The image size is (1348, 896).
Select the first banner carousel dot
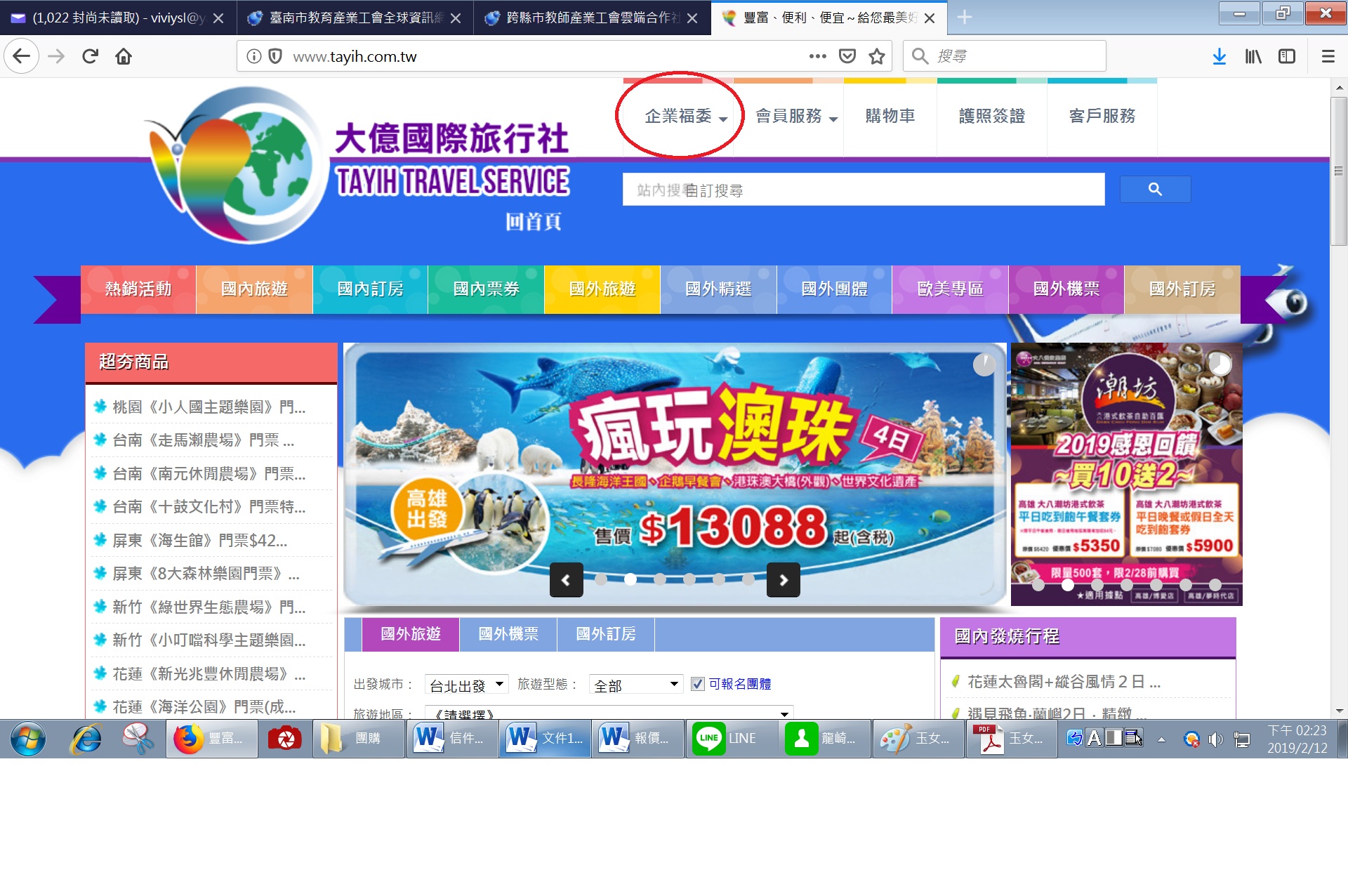coord(601,579)
